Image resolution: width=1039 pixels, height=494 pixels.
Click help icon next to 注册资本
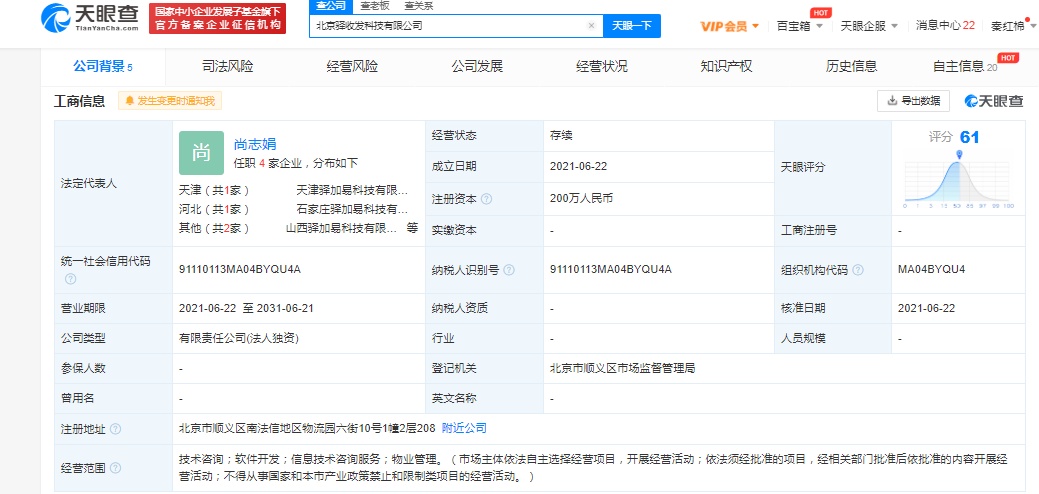[486, 199]
